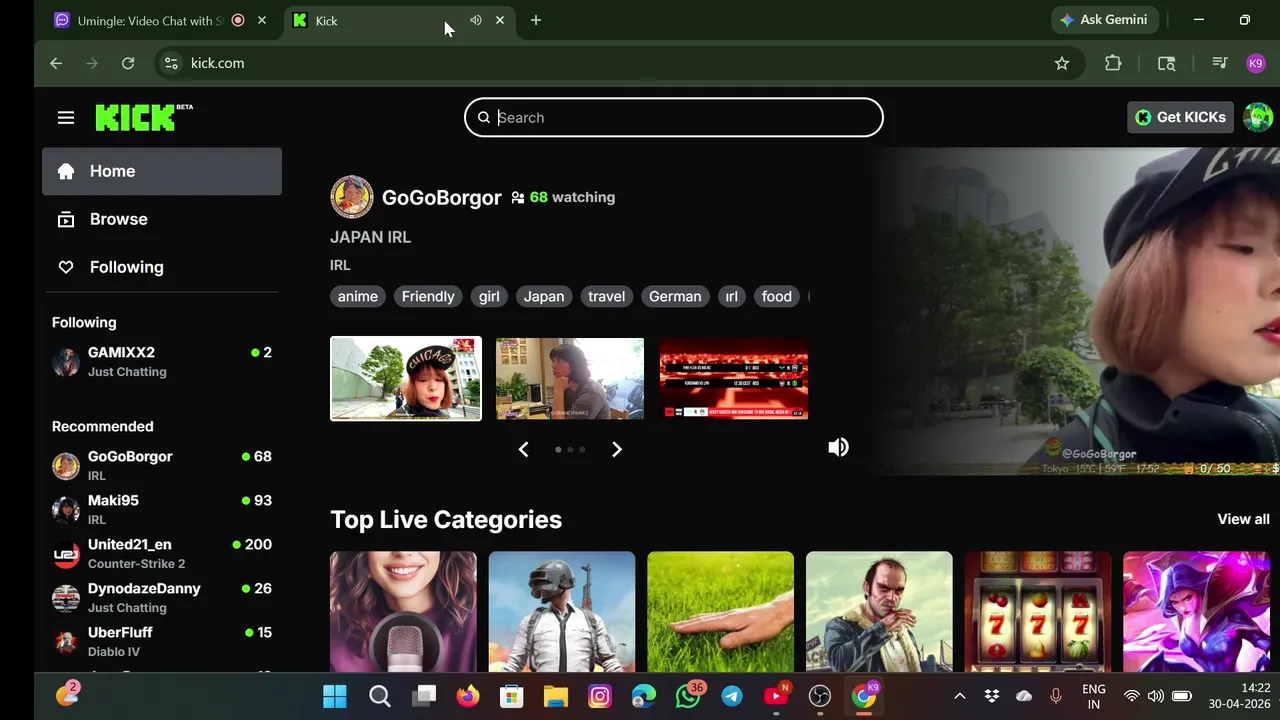Click the browser back arrow

click(56, 63)
